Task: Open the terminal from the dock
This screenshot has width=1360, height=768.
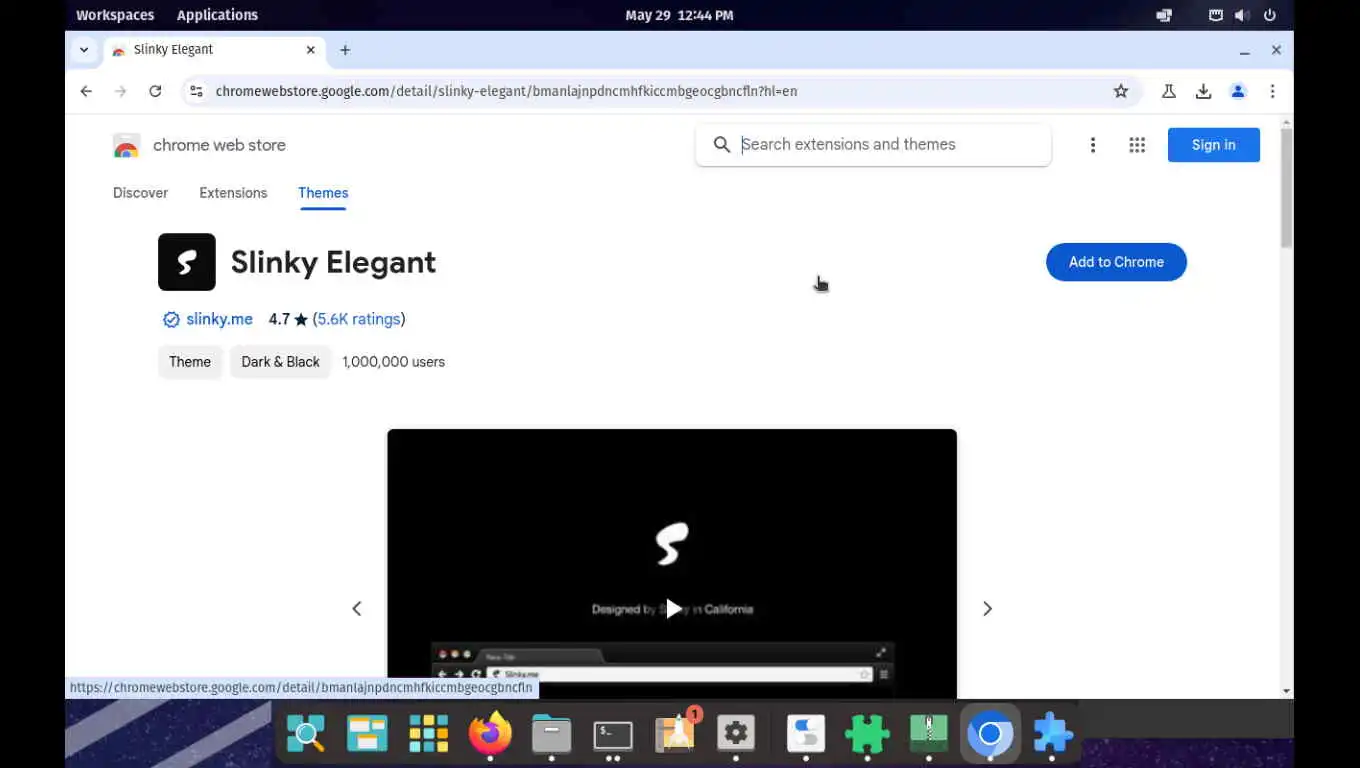Action: 612,735
